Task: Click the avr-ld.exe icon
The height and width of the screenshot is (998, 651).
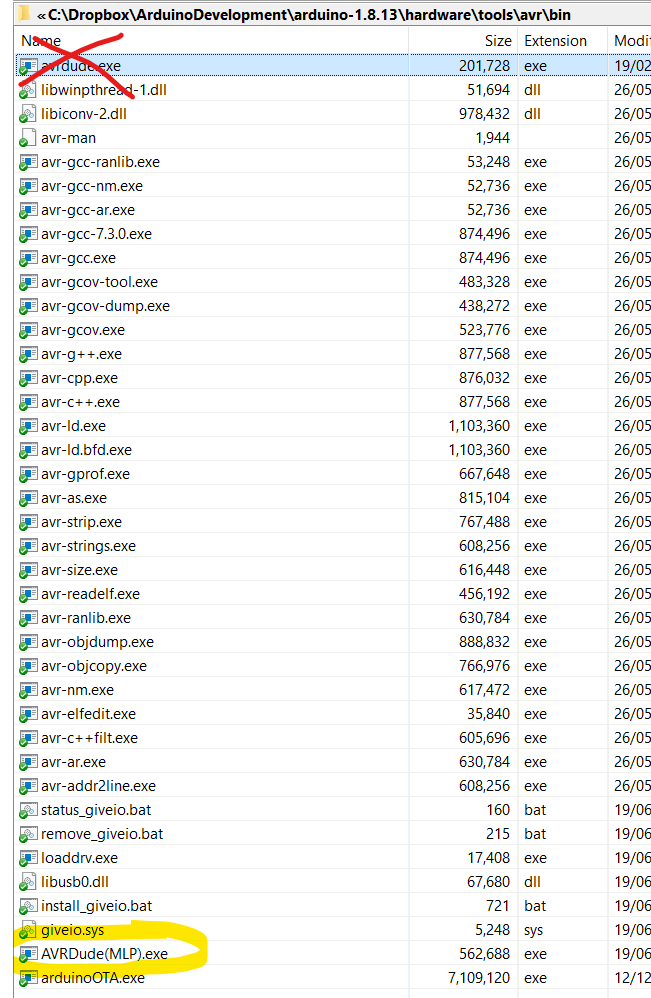Action: pos(27,426)
